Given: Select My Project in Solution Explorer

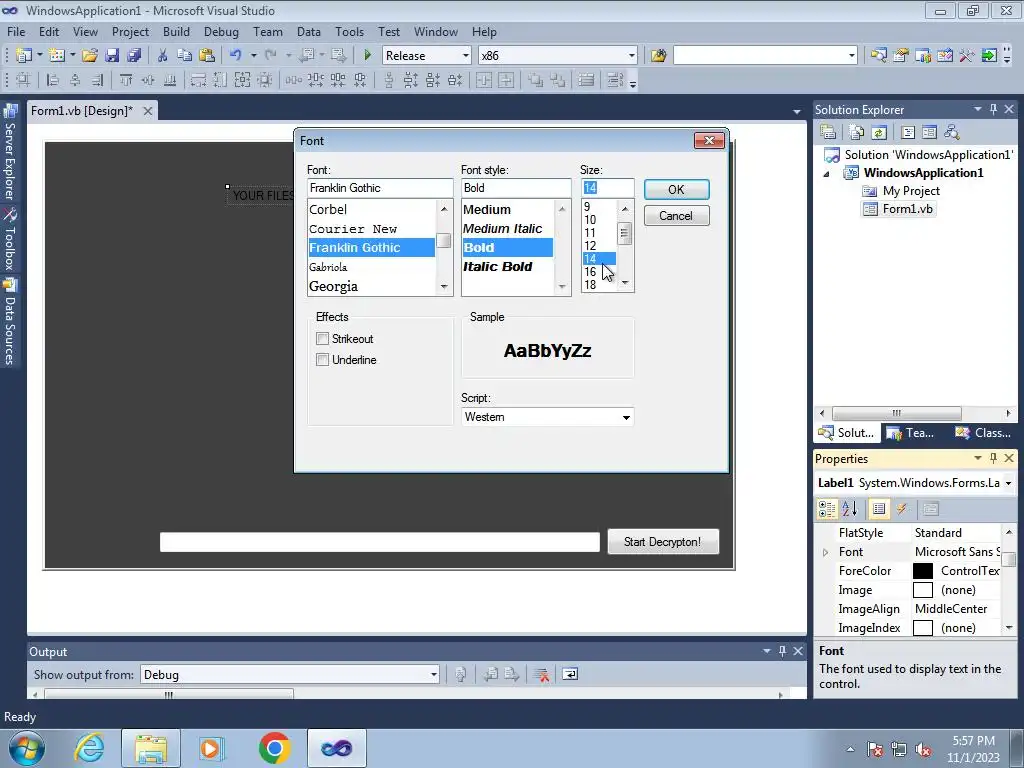Looking at the screenshot, I should (x=911, y=191).
